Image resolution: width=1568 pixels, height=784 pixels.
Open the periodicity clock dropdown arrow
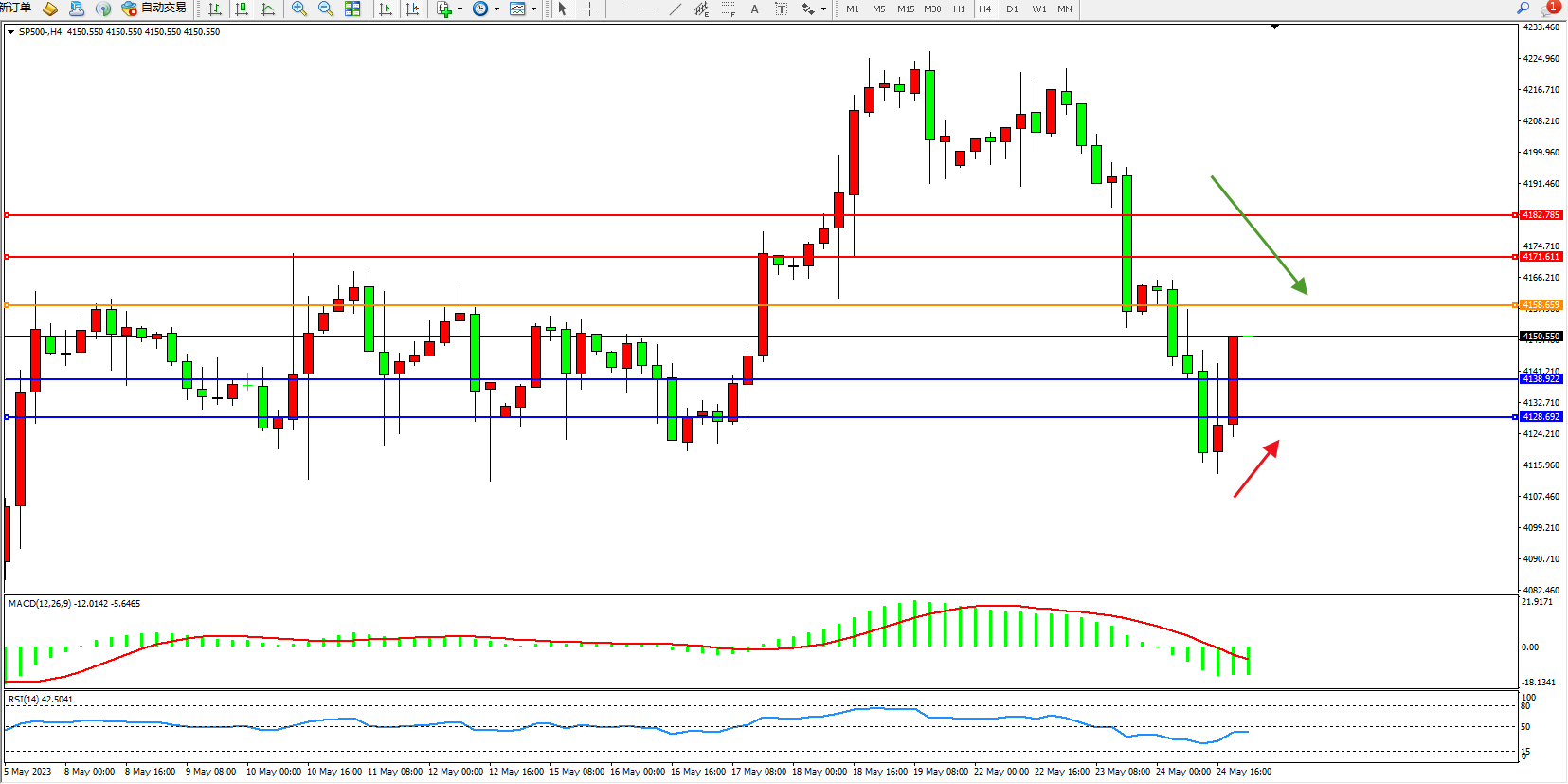click(x=496, y=9)
